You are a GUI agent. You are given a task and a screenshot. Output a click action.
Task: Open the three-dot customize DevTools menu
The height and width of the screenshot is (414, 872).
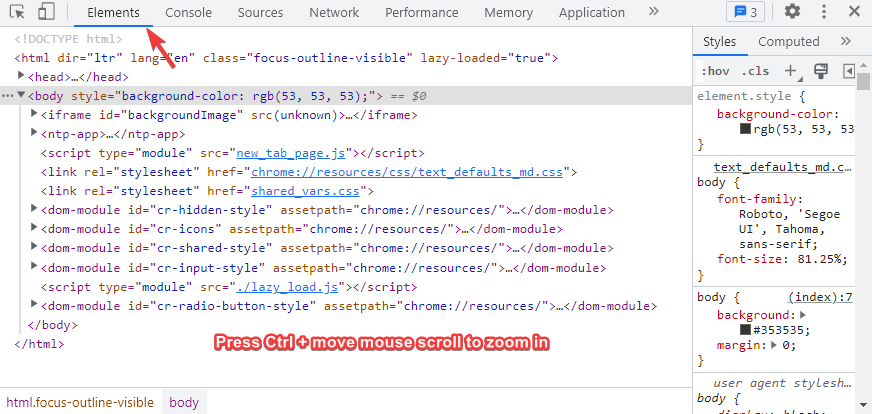824,12
